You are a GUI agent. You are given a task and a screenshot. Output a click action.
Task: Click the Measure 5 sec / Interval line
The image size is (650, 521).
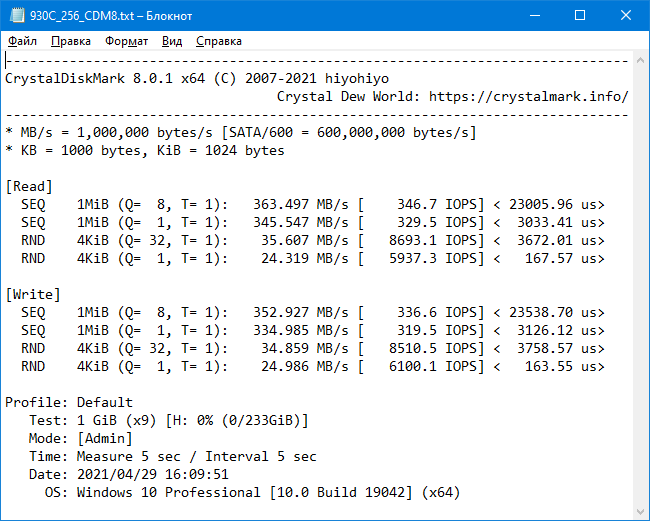point(172,457)
